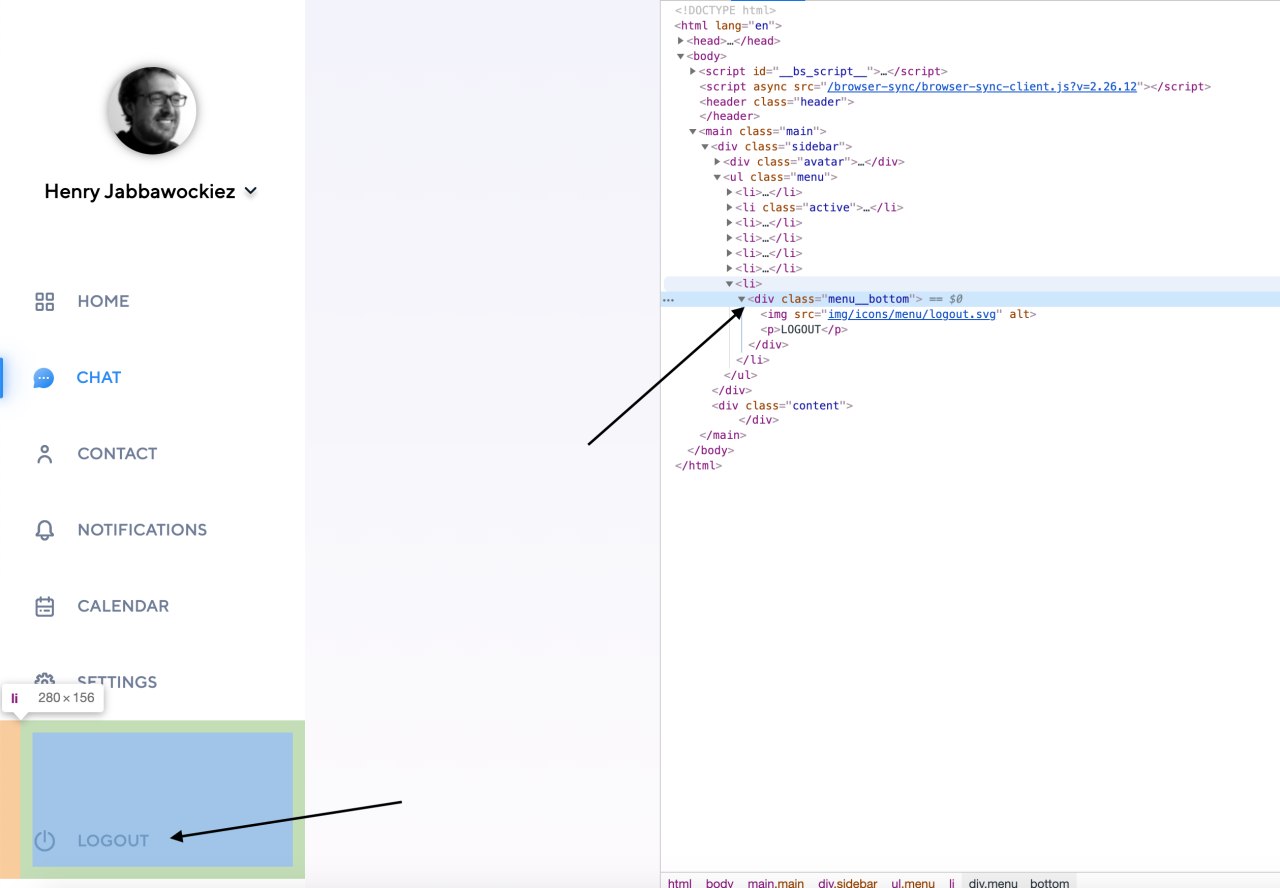This screenshot has height=888, width=1280.
Task: Select the ul.menu breadcrumb
Action: (913, 883)
